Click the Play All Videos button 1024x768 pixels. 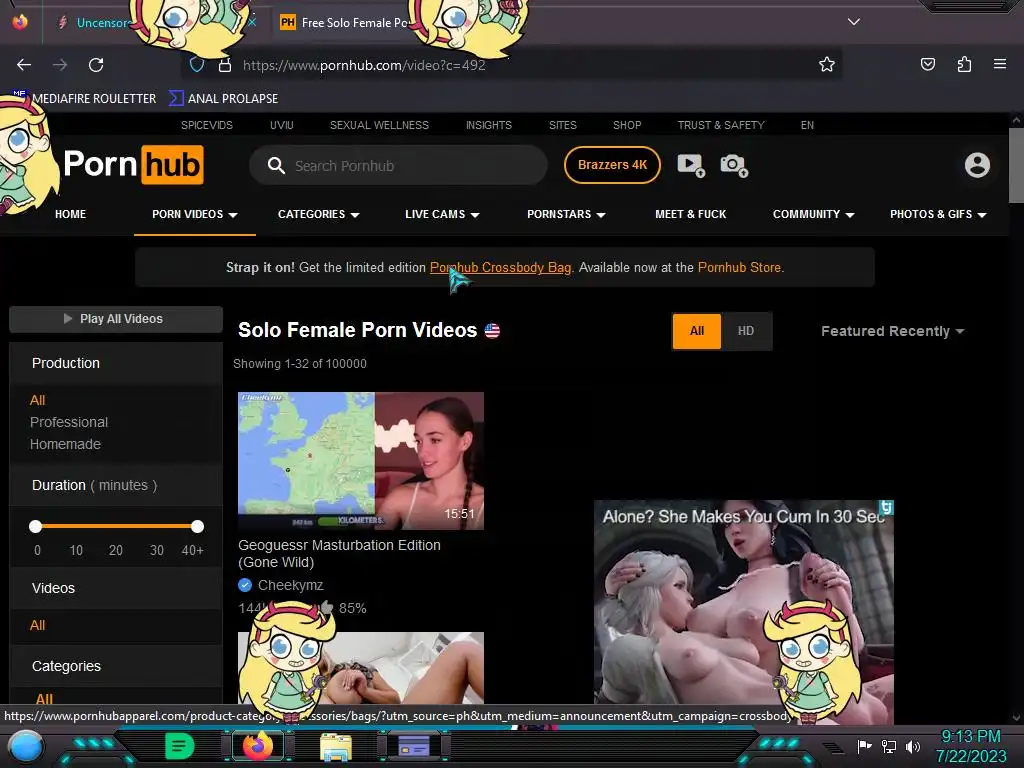click(116, 319)
